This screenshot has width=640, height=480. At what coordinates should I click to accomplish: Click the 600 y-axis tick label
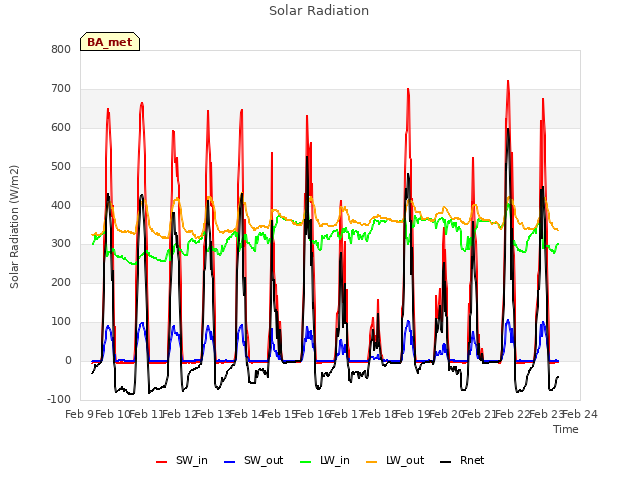[61, 127]
